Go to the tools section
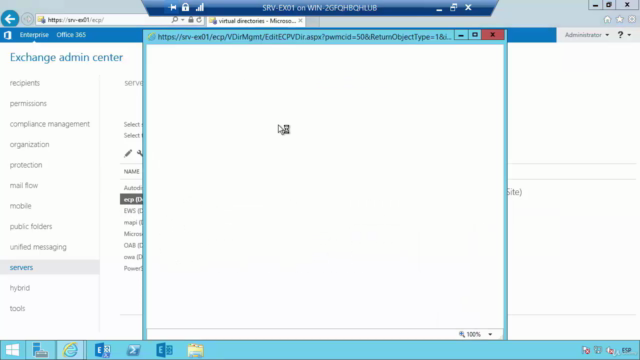 (x=17, y=308)
